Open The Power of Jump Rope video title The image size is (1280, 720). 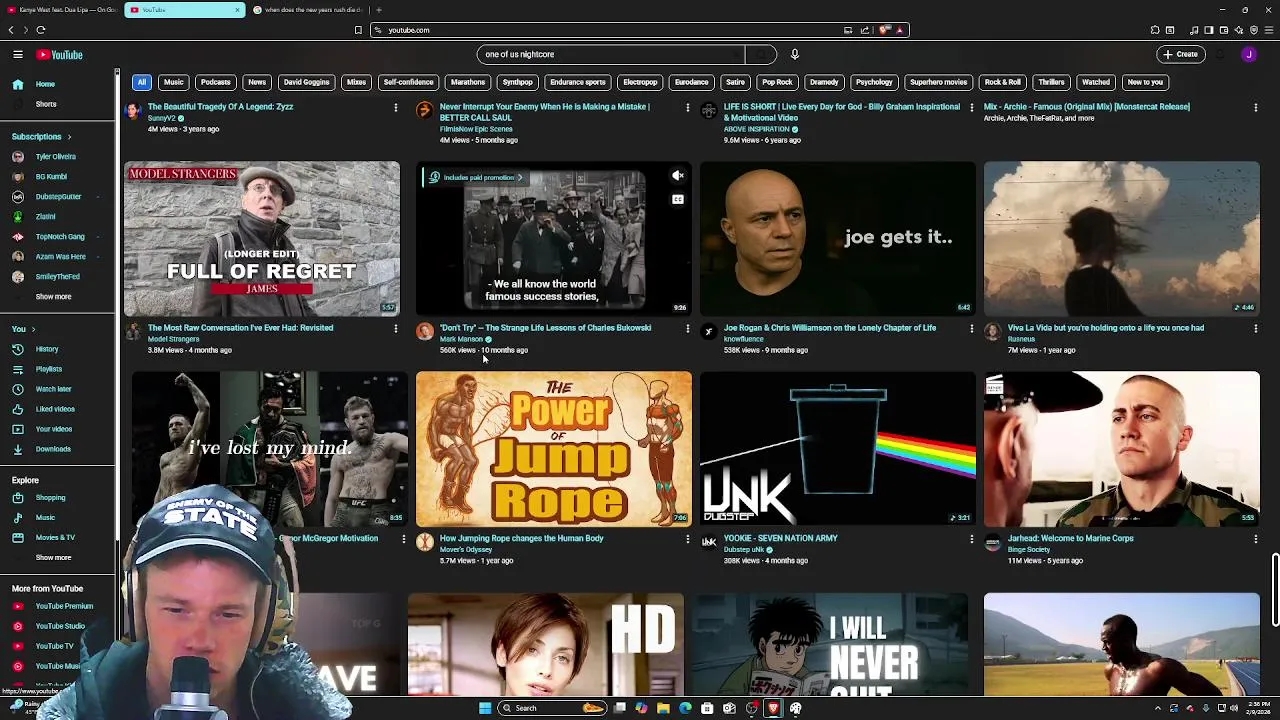522,538
